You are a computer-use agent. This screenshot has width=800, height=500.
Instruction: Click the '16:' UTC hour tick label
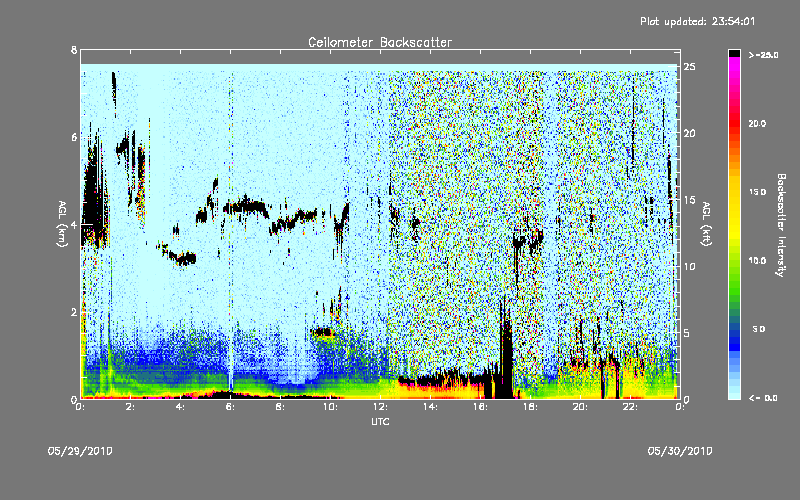[480, 407]
